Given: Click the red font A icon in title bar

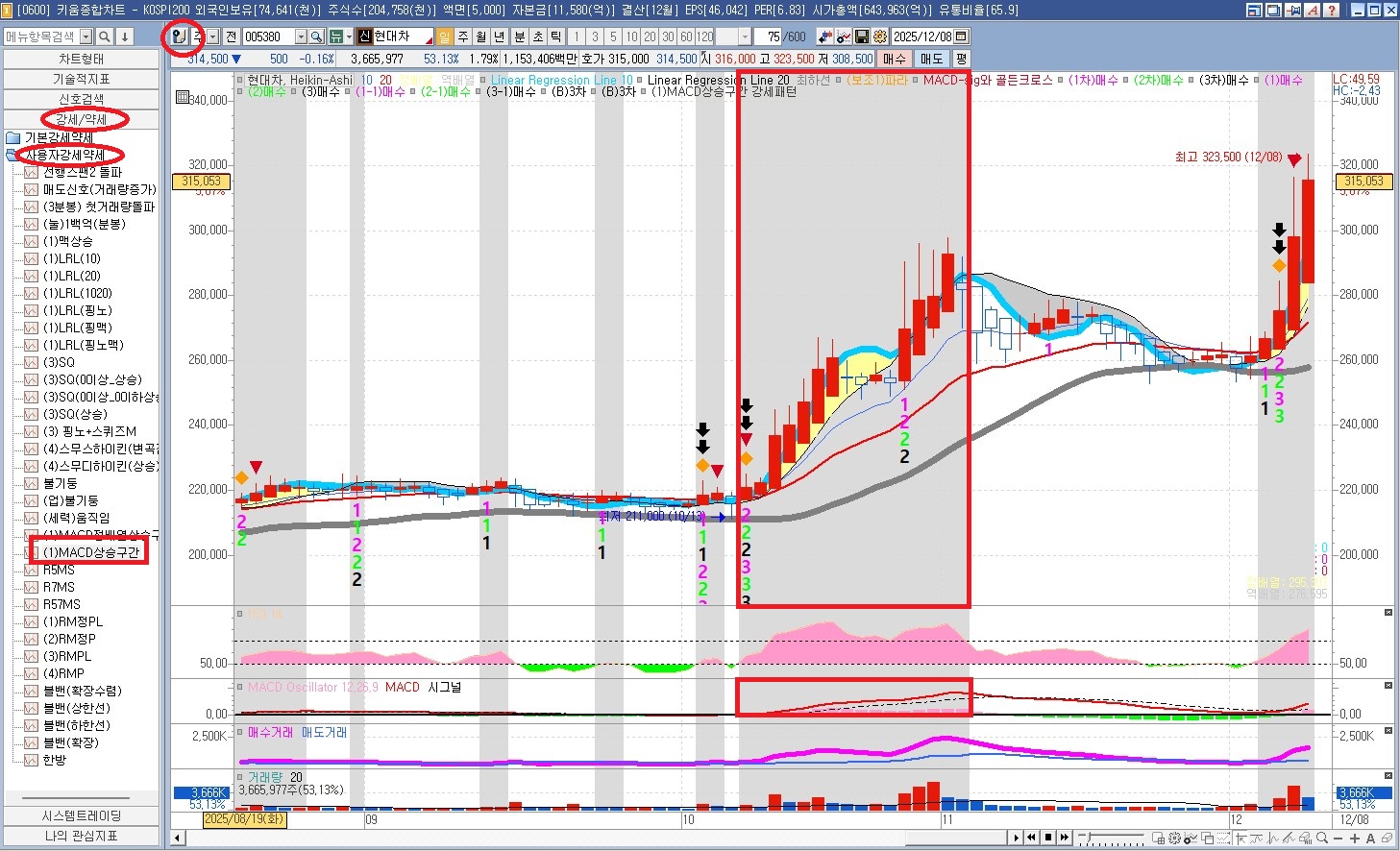Looking at the screenshot, I should point(1312,10).
